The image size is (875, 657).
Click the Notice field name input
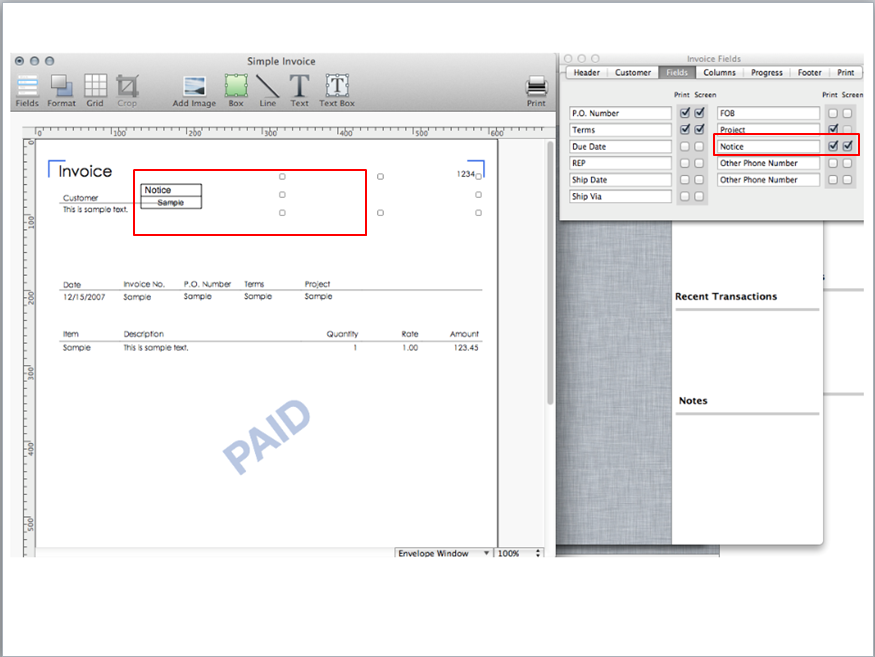[768, 147]
